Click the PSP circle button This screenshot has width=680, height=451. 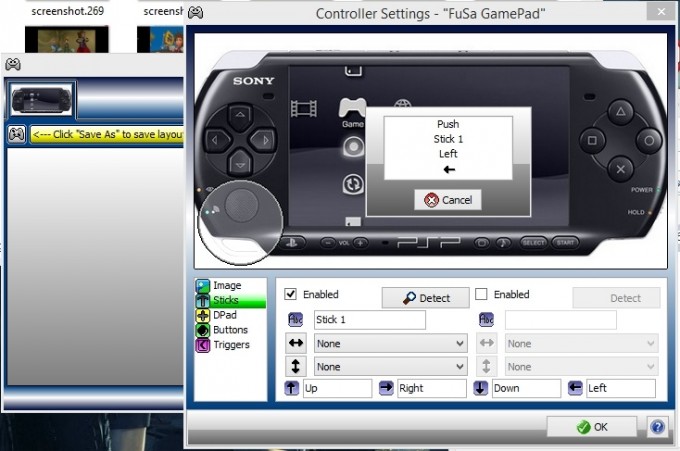pos(649,141)
